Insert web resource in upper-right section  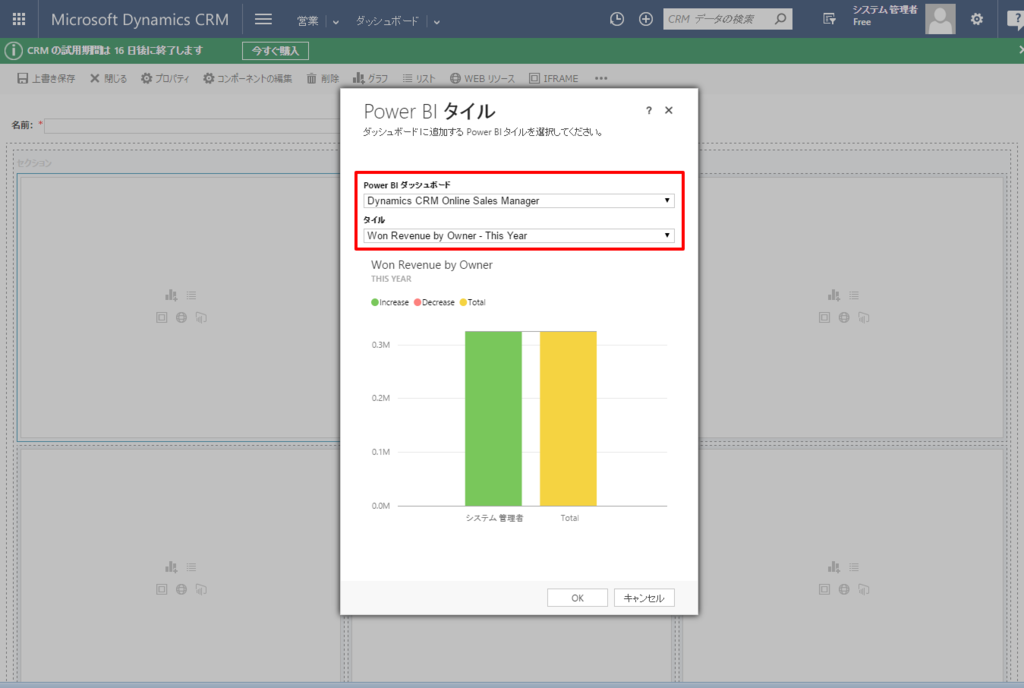pyautogui.click(x=844, y=317)
